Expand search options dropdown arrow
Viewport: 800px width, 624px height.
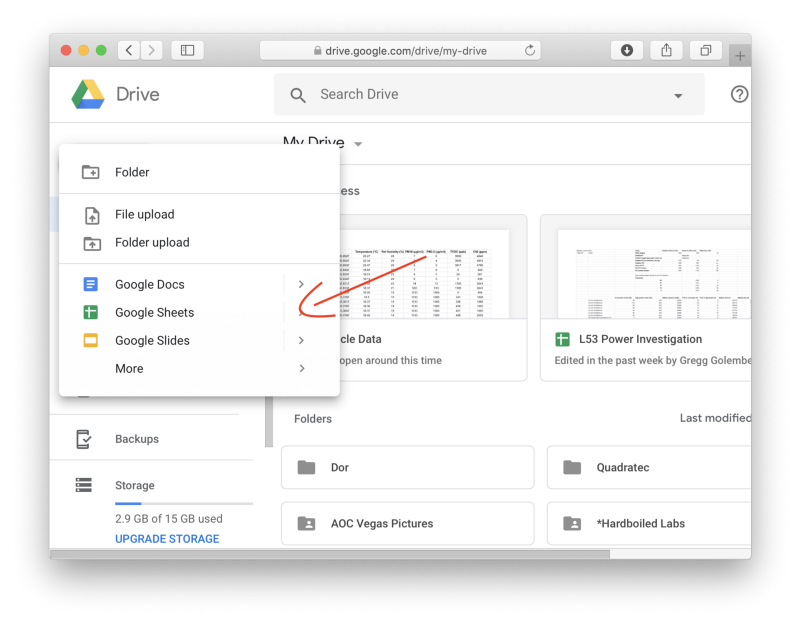coord(678,95)
